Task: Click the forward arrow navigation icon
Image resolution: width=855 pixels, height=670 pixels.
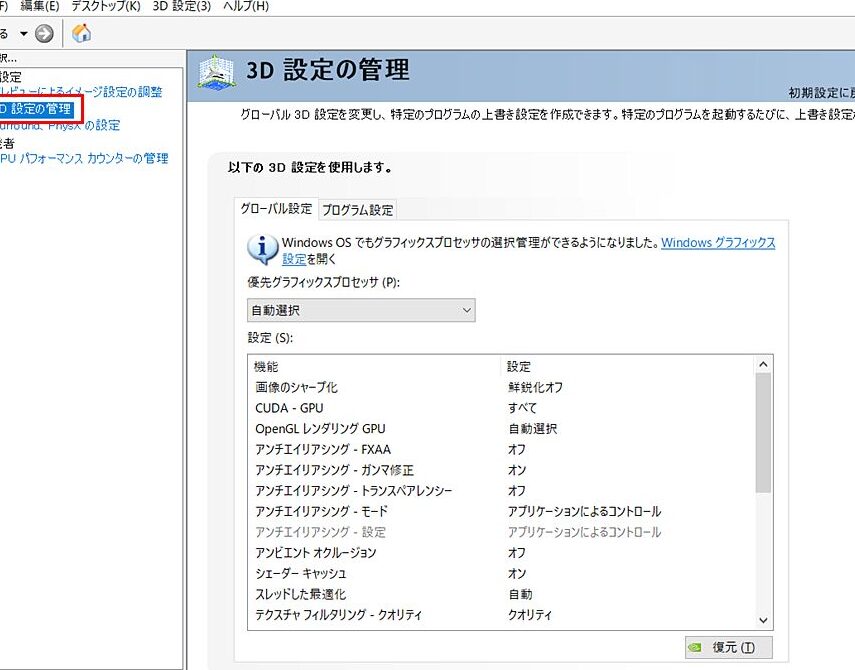Action: pyautogui.click(x=44, y=34)
